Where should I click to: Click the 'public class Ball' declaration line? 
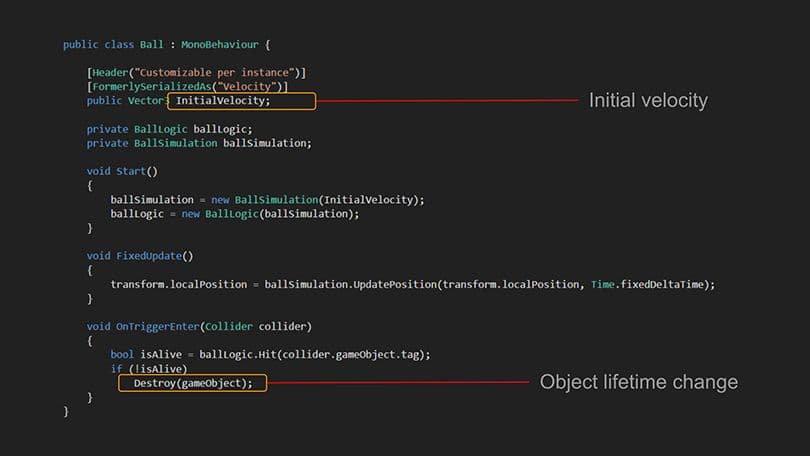coord(166,45)
